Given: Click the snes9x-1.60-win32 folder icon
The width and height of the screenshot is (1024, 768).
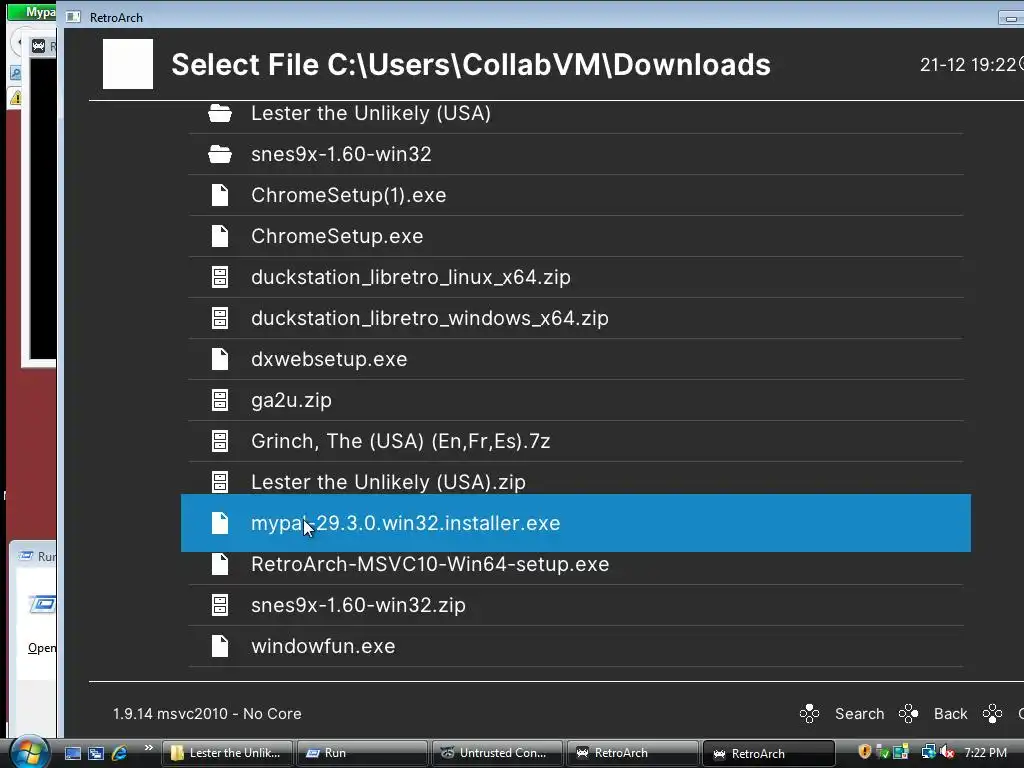Looking at the screenshot, I should tap(220, 155).
